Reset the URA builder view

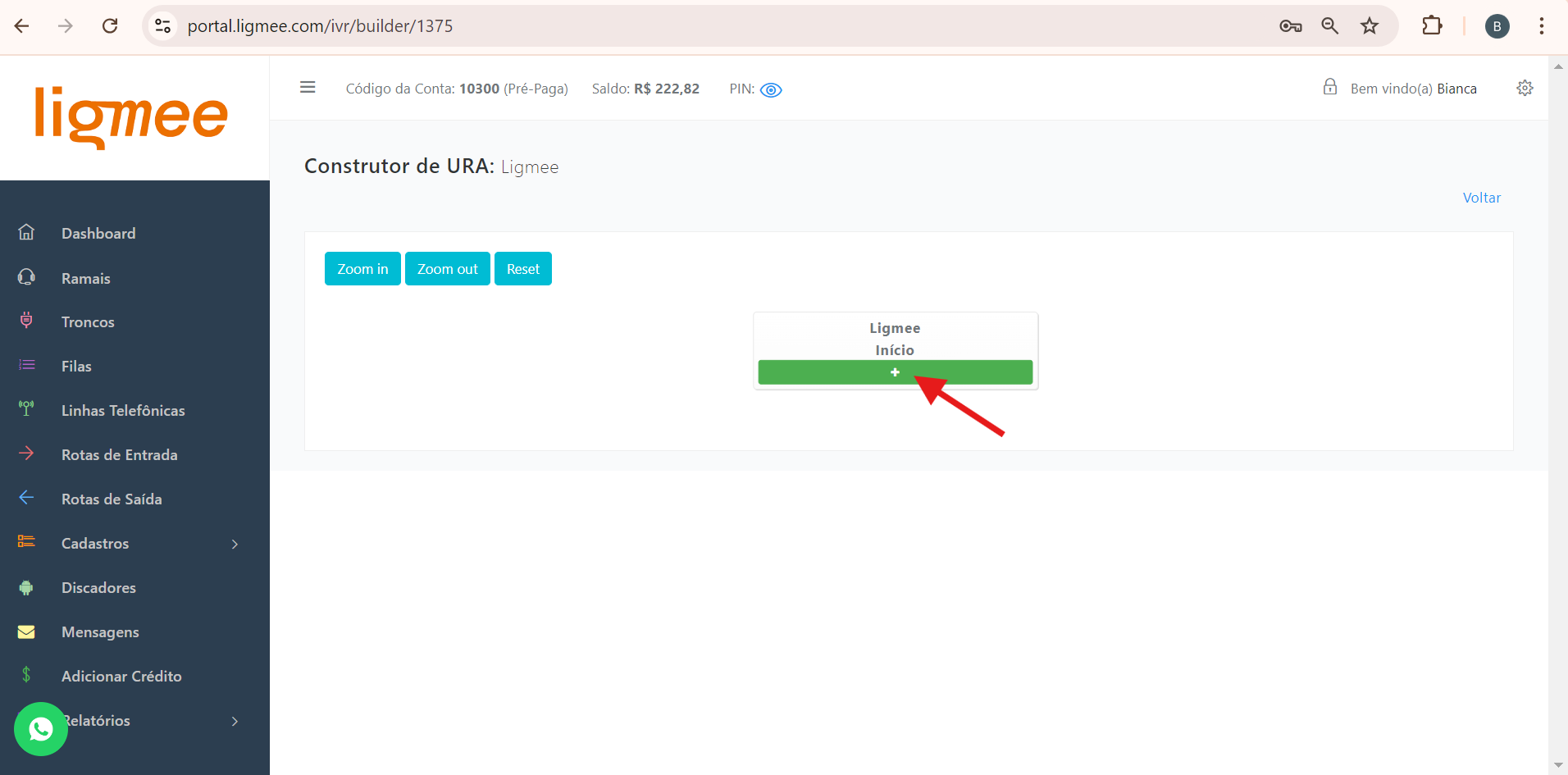(x=522, y=269)
